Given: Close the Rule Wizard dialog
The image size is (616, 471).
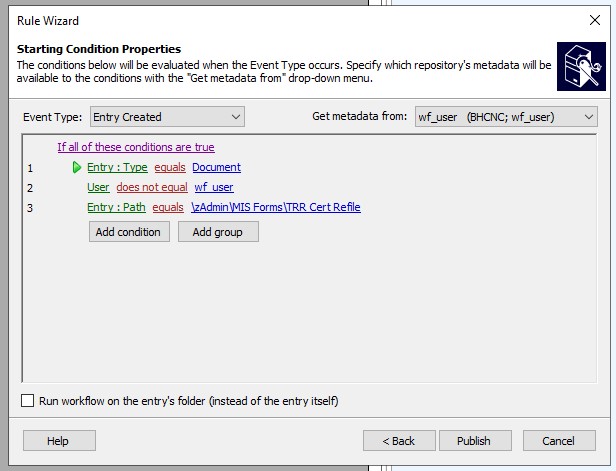Looking at the screenshot, I should click(x=595, y=20).
